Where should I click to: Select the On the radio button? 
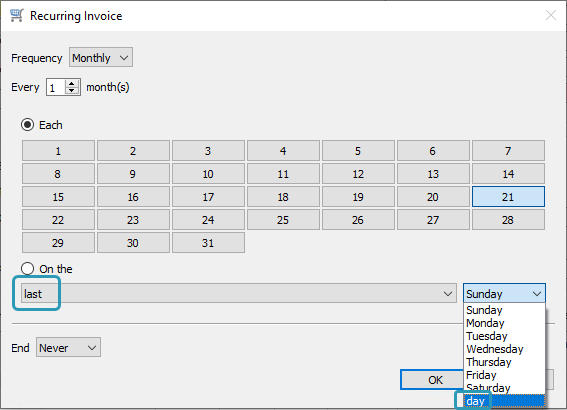[27, 269]
